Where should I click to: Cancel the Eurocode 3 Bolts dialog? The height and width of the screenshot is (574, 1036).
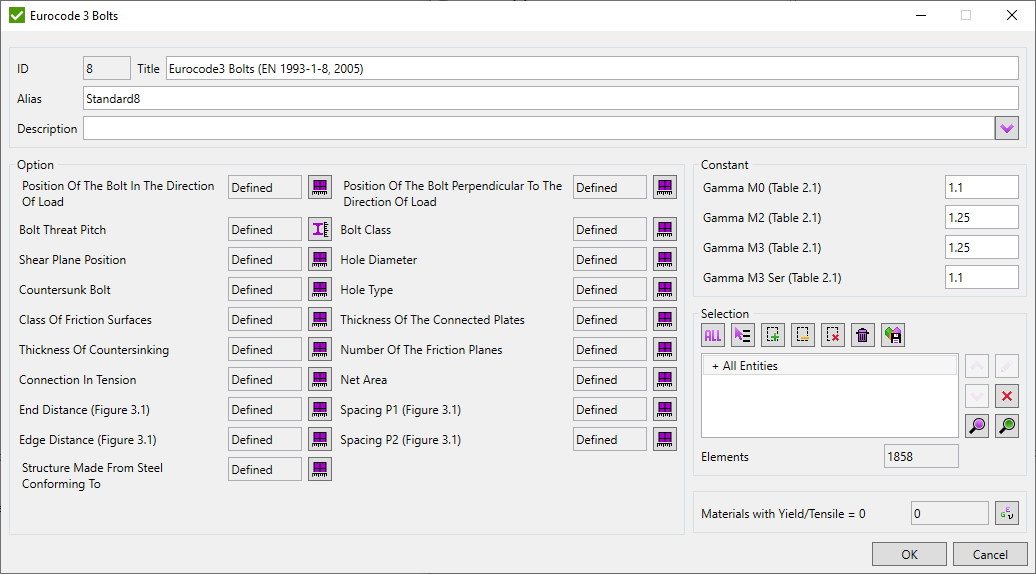click(990, 554)
